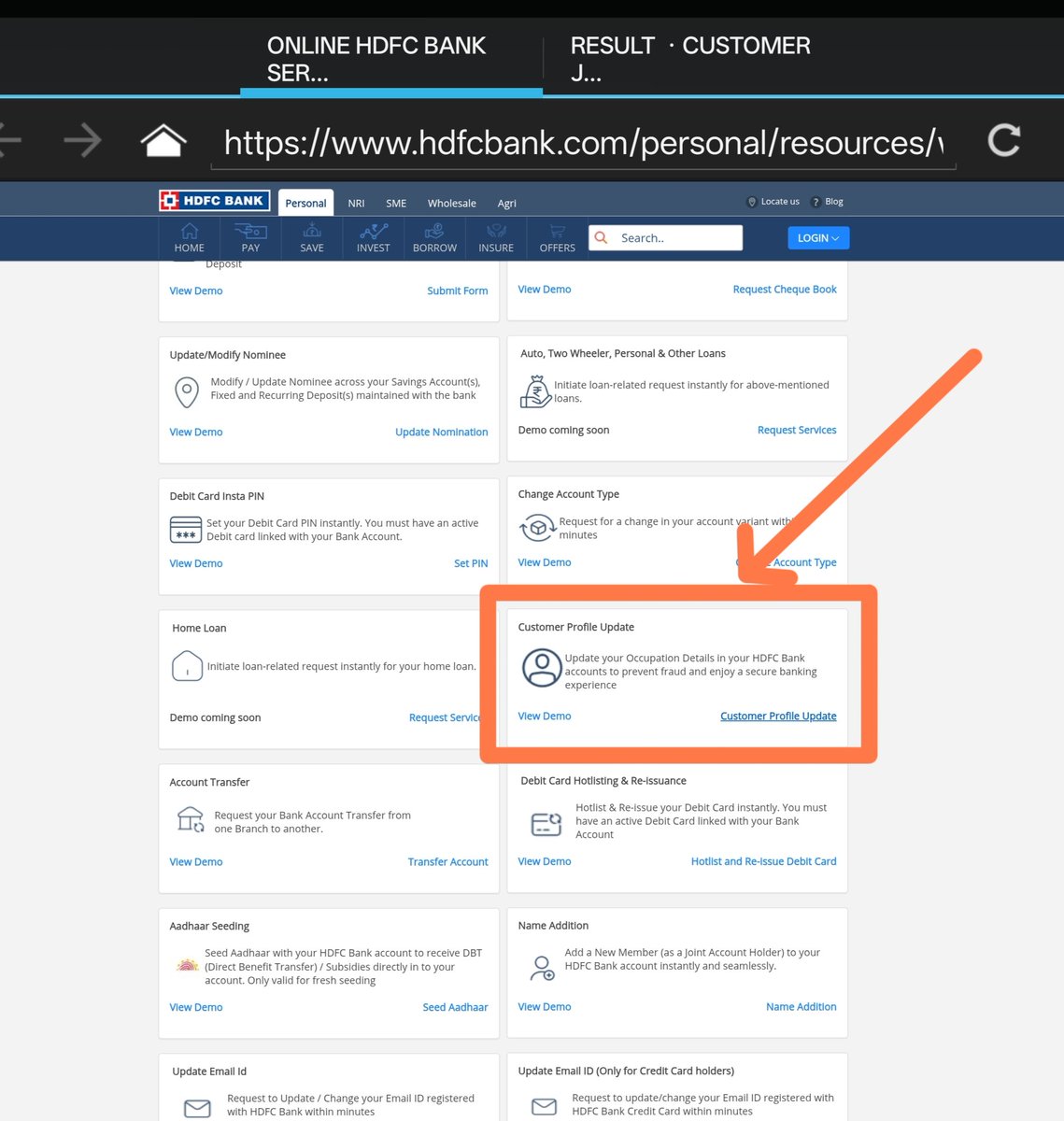Click the Set PIN link
Screen dimensions: 1064x1121
(x=471, y=564)
